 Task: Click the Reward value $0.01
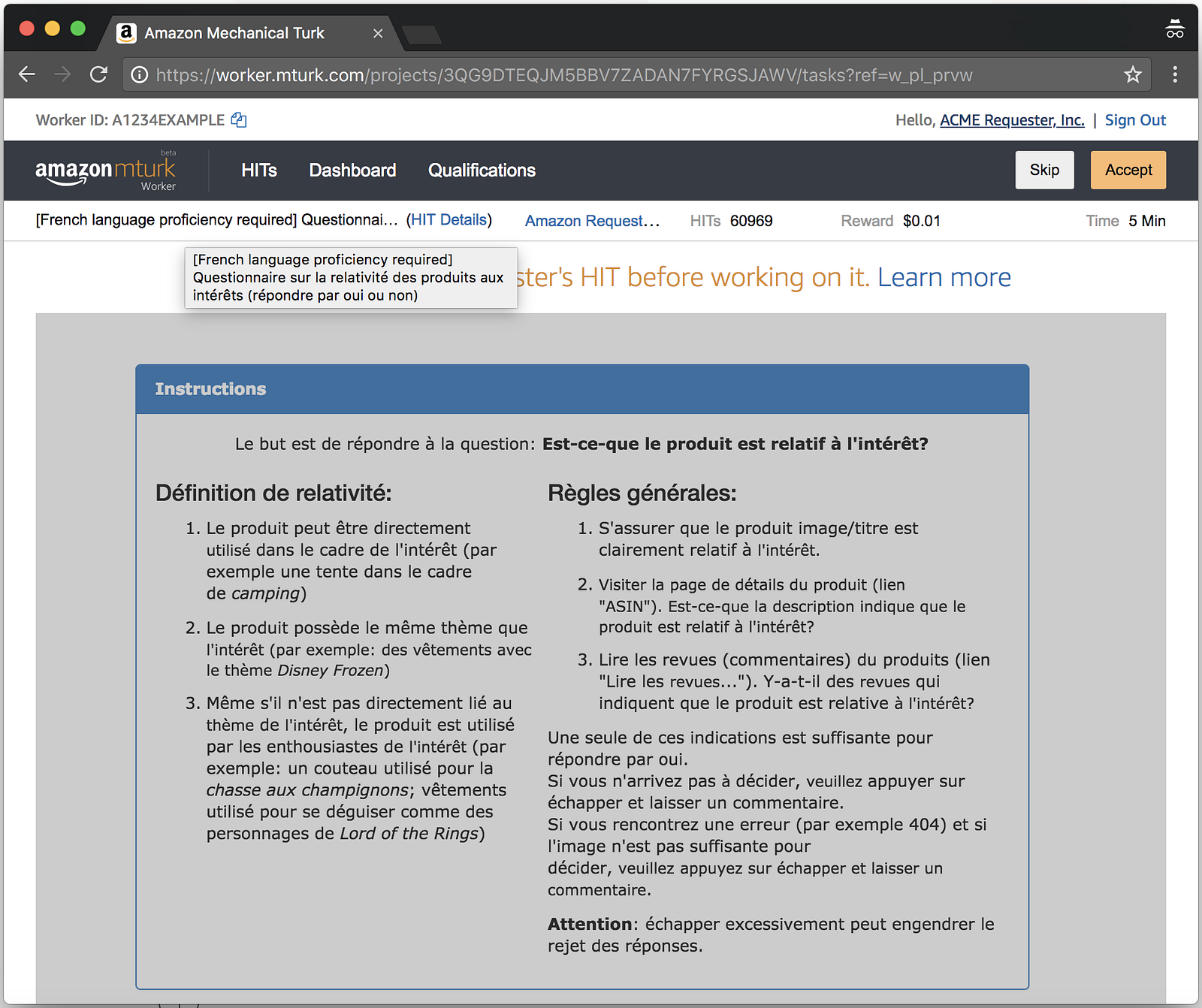point(922,221)
